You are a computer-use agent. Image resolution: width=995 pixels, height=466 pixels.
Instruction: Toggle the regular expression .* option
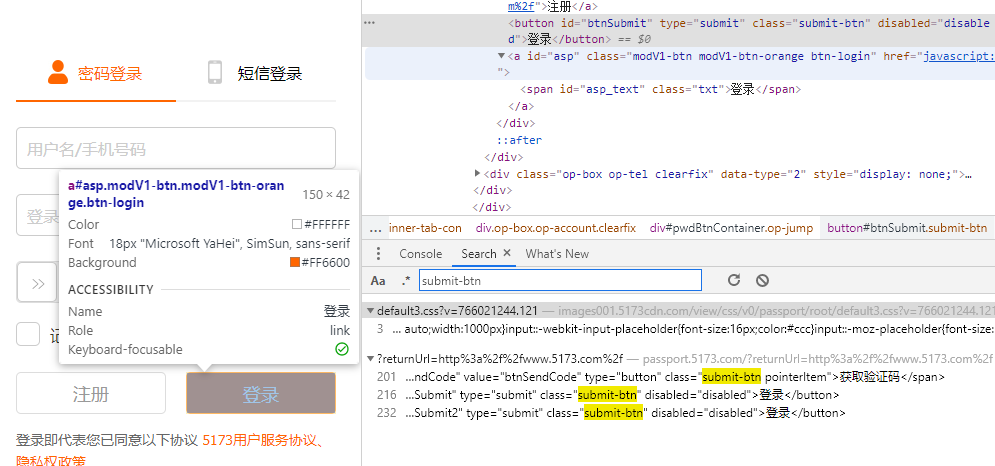(406, 280)
